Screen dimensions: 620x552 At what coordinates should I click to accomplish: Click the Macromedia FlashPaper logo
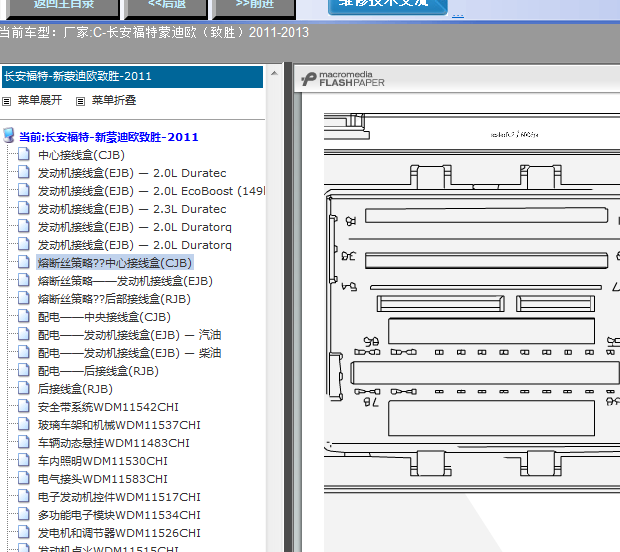(x=342, y=79)
